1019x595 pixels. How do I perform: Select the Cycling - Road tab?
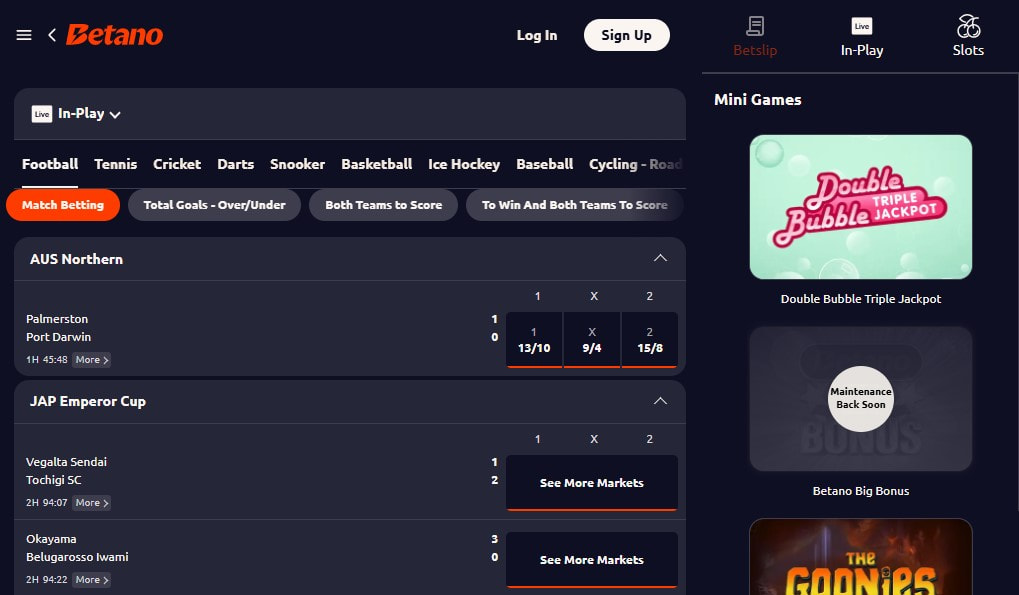click(x=636, y=164)
